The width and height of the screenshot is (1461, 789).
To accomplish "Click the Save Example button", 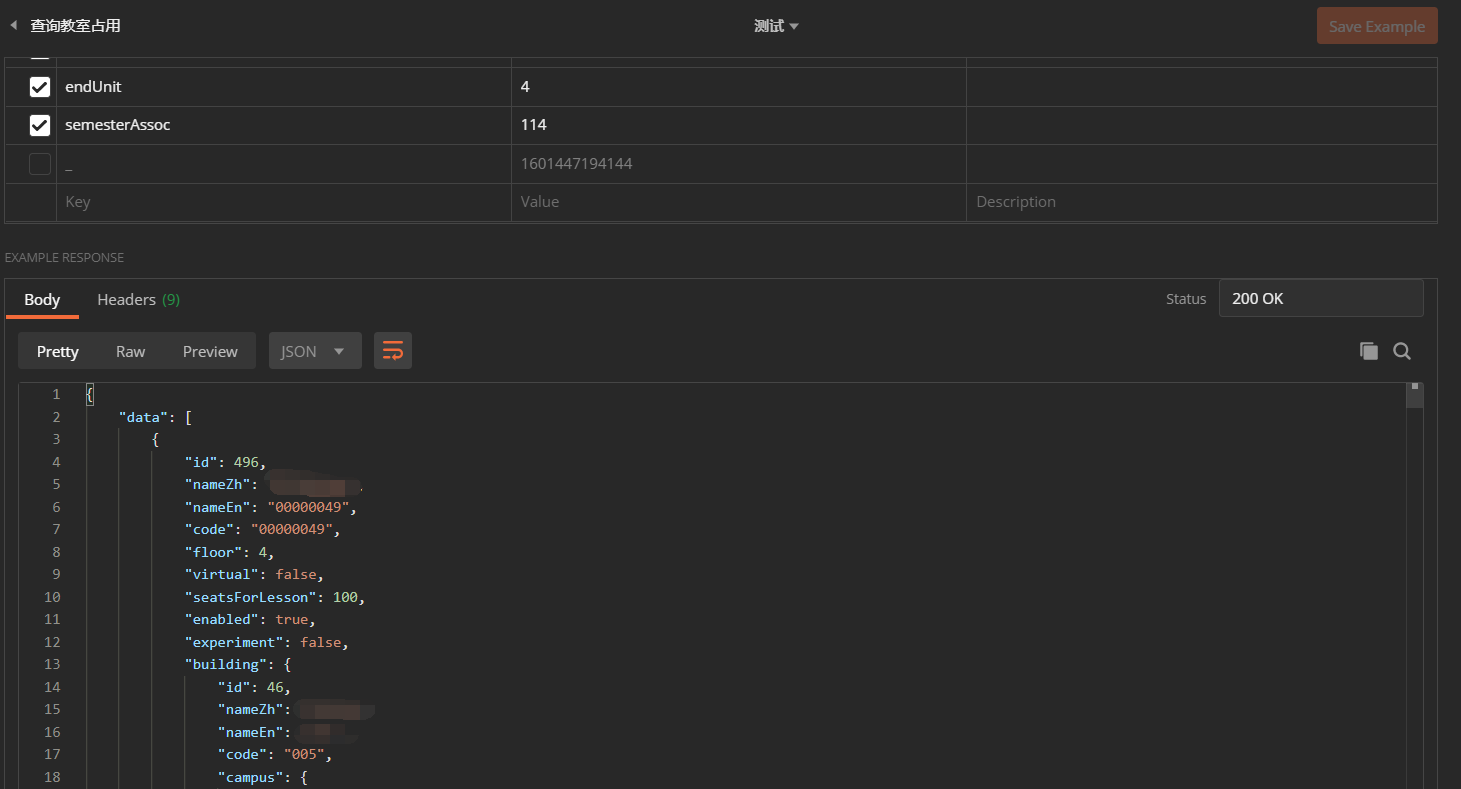I will pyautogui.click(x=1376, y=26).
